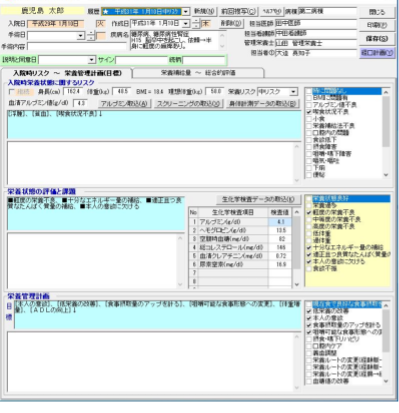Click the plan list scrollbar down arrow

pos(386,381)
